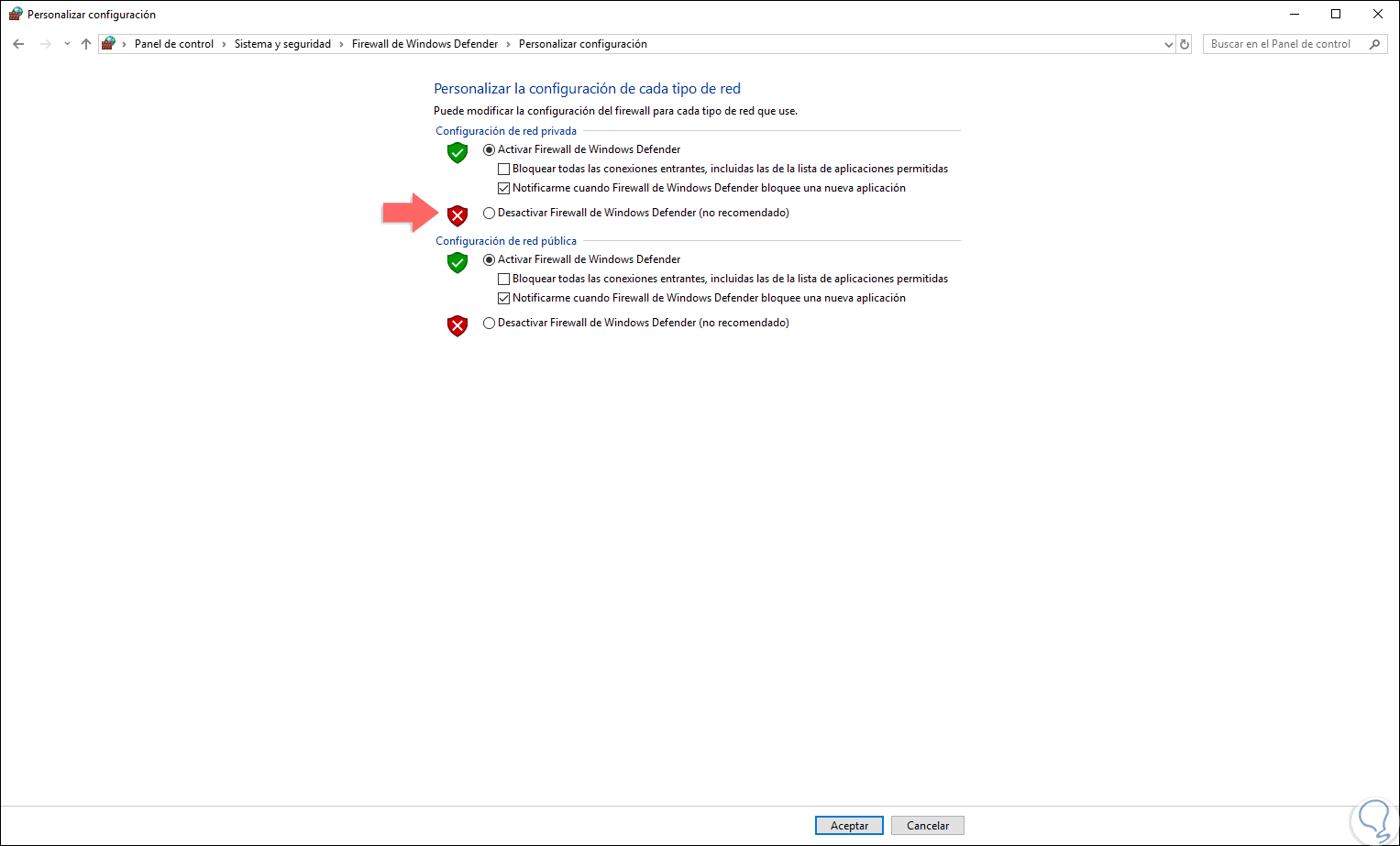The image size is (1400, 846).
Task: Click the Forward navigation arrow
Action: [x=45, y=44]
